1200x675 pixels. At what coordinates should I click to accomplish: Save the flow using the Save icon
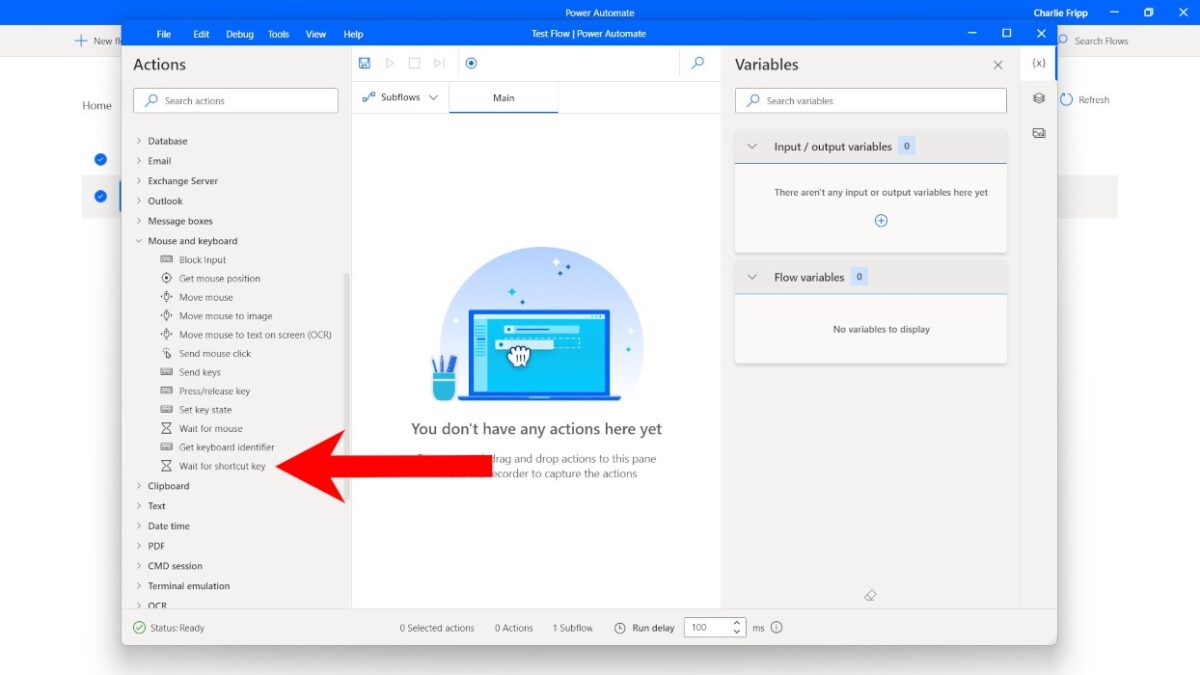pyautogui.click(x=364, y=62)
